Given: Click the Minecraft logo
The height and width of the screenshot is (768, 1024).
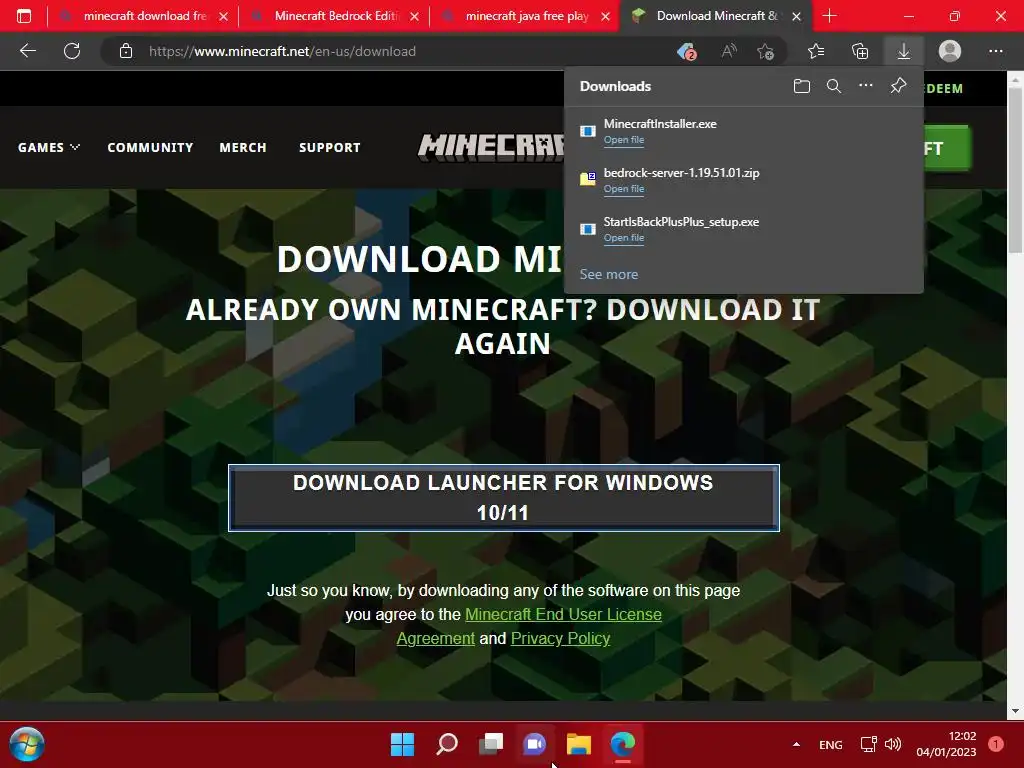Looking at the screenshot, I should coord(491,147).
